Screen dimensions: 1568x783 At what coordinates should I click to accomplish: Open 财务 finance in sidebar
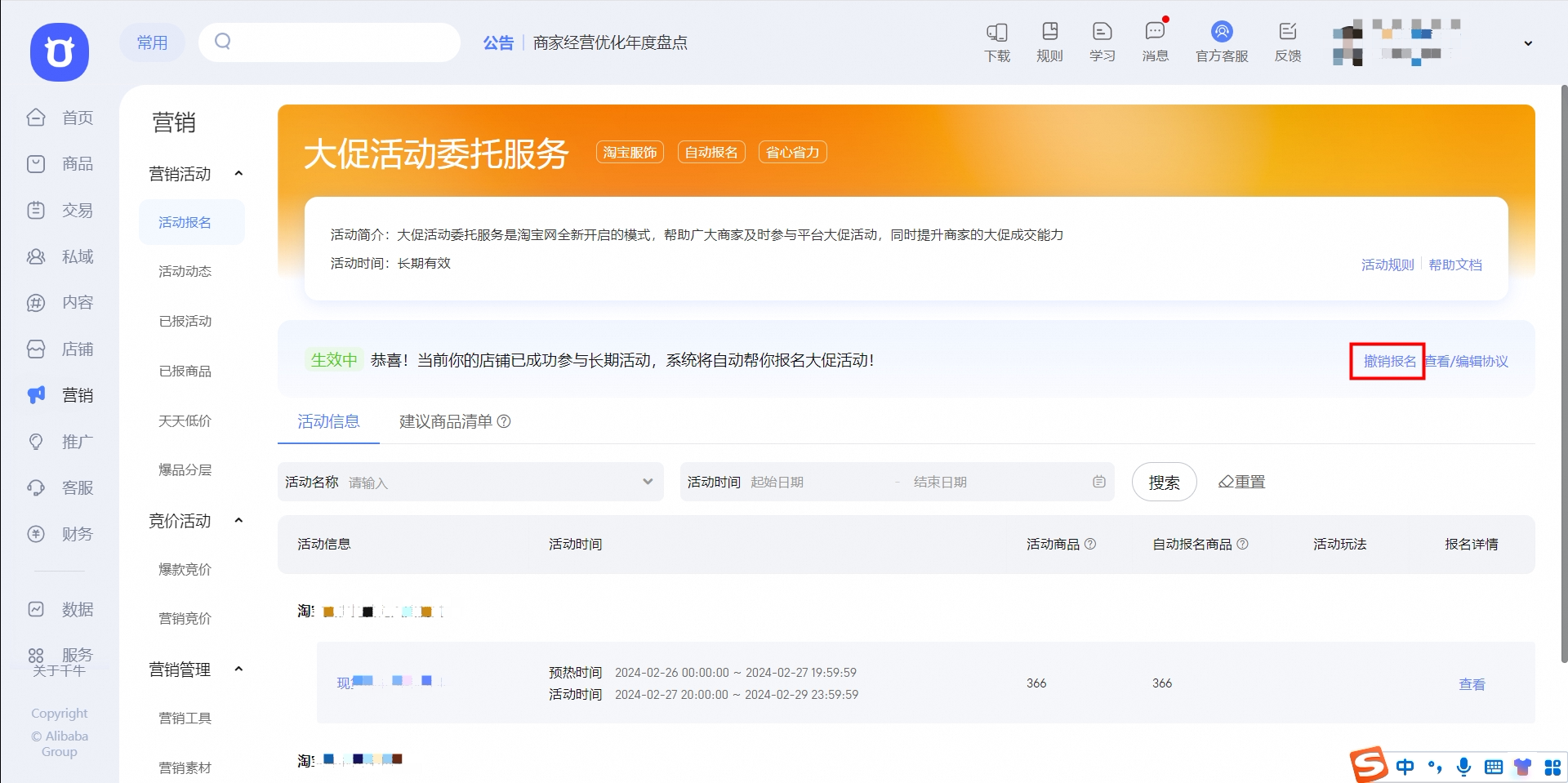60,534
